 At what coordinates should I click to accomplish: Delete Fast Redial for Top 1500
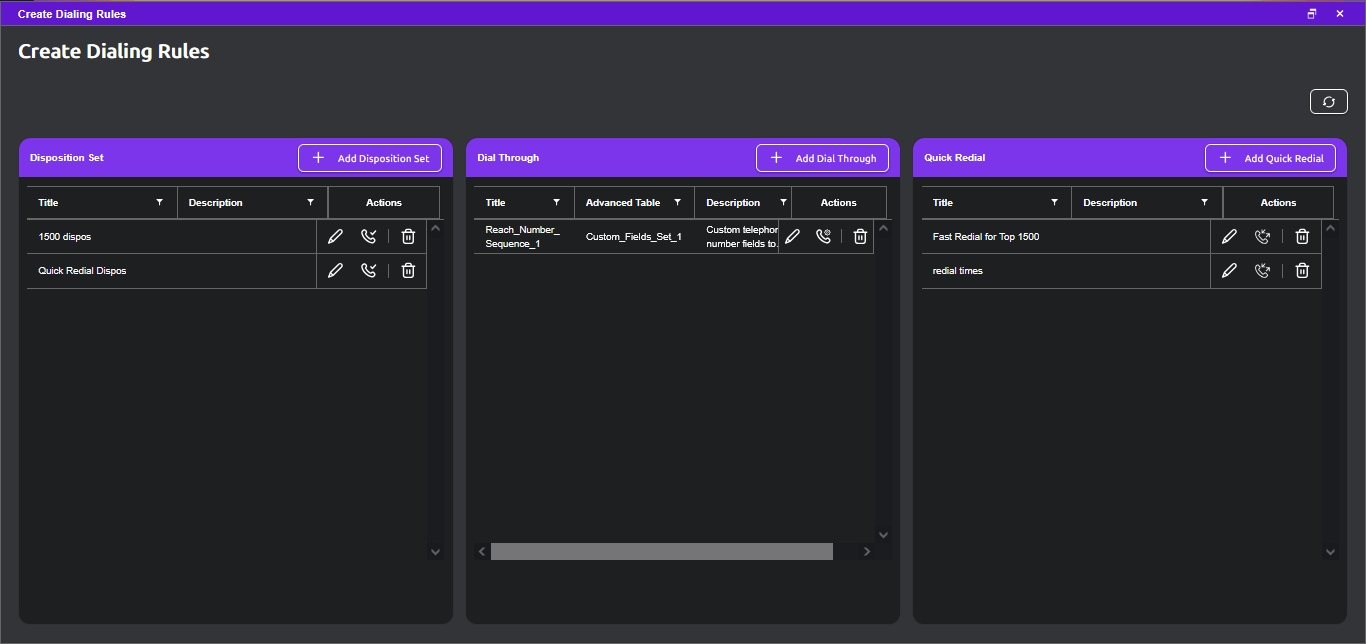pos(1302,237)
